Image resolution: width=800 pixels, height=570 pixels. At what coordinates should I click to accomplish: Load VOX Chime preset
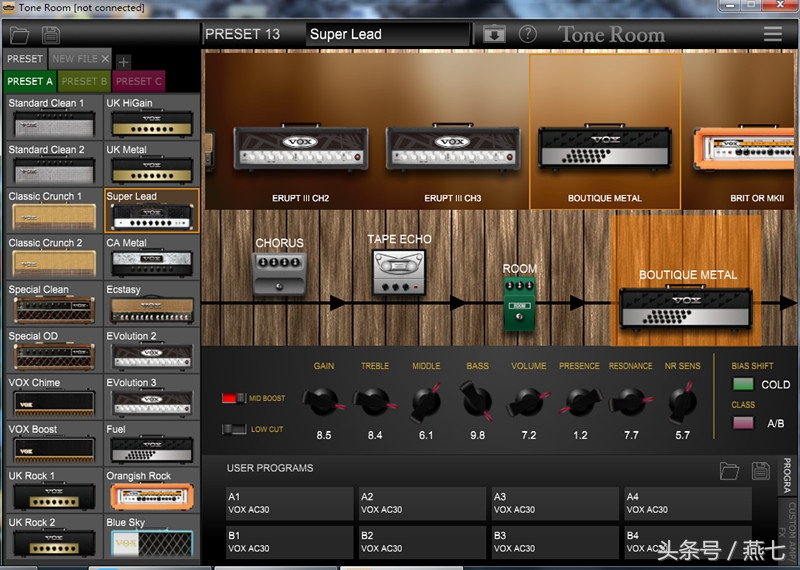54,397
